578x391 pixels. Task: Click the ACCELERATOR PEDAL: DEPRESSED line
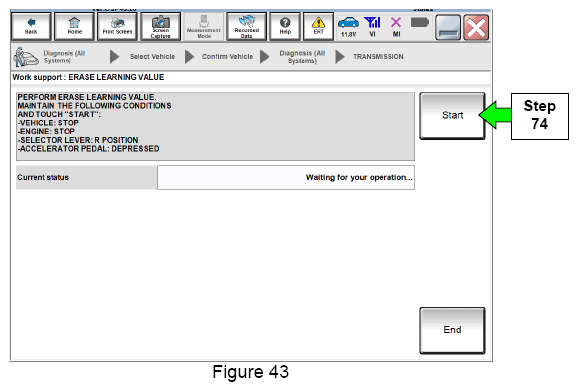coord(88,149)
